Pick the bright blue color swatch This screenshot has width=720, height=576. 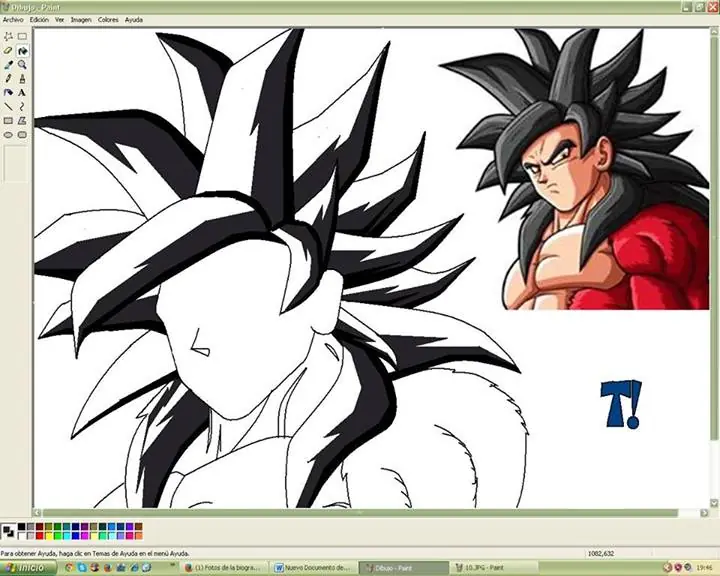75,536
